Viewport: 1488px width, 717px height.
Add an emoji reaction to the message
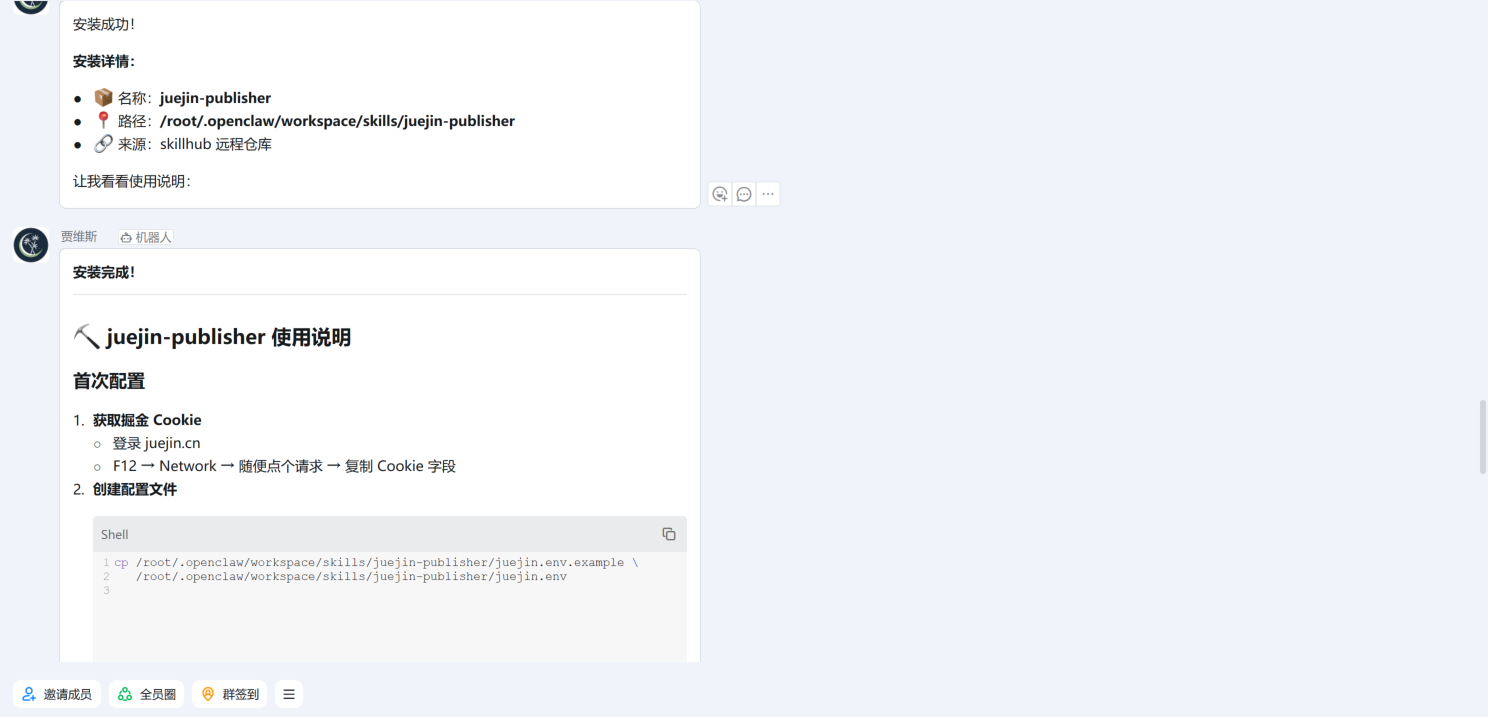(720, 194)
